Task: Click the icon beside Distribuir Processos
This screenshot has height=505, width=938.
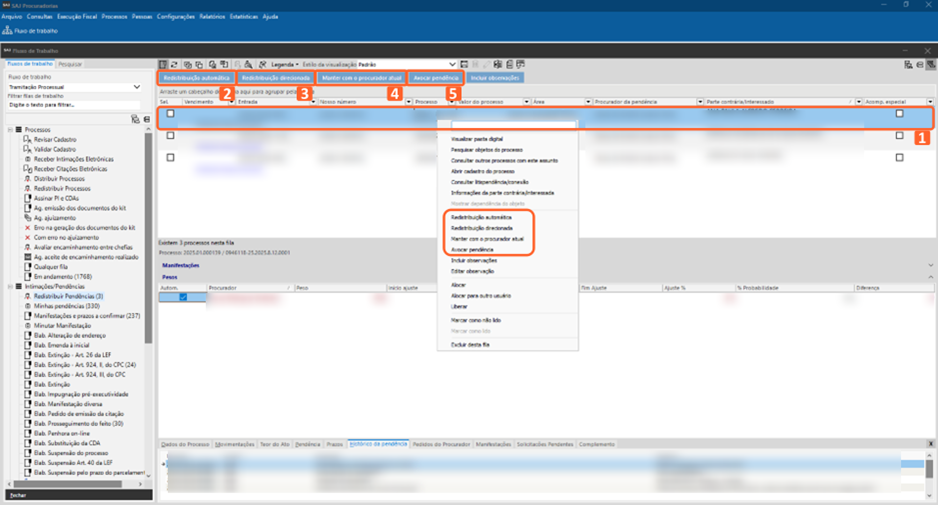Action: [27, 179]
